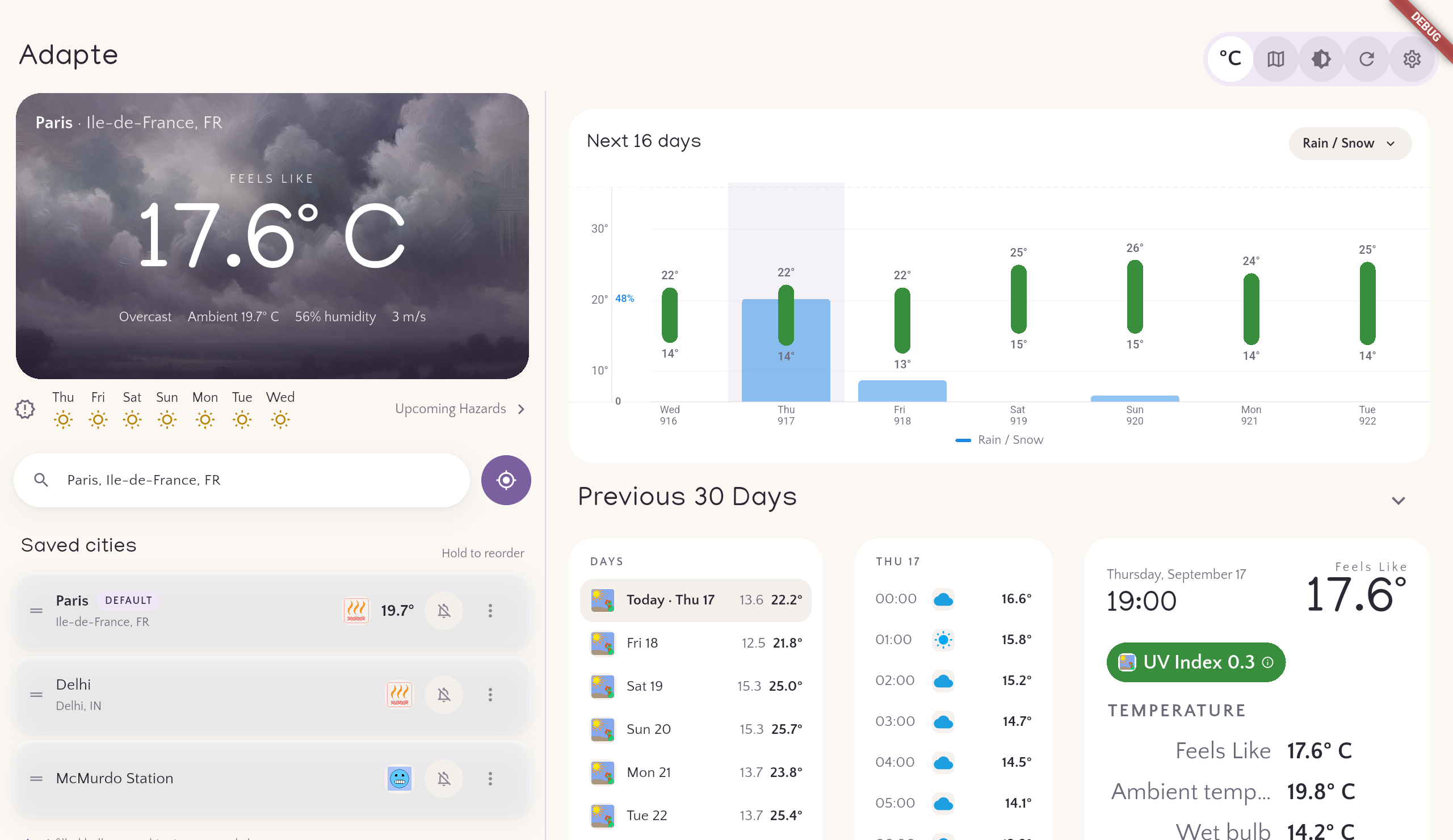Screen dimensions: 1453x840
Task: Open the Delhi saved city
Action: pos(271,695)
